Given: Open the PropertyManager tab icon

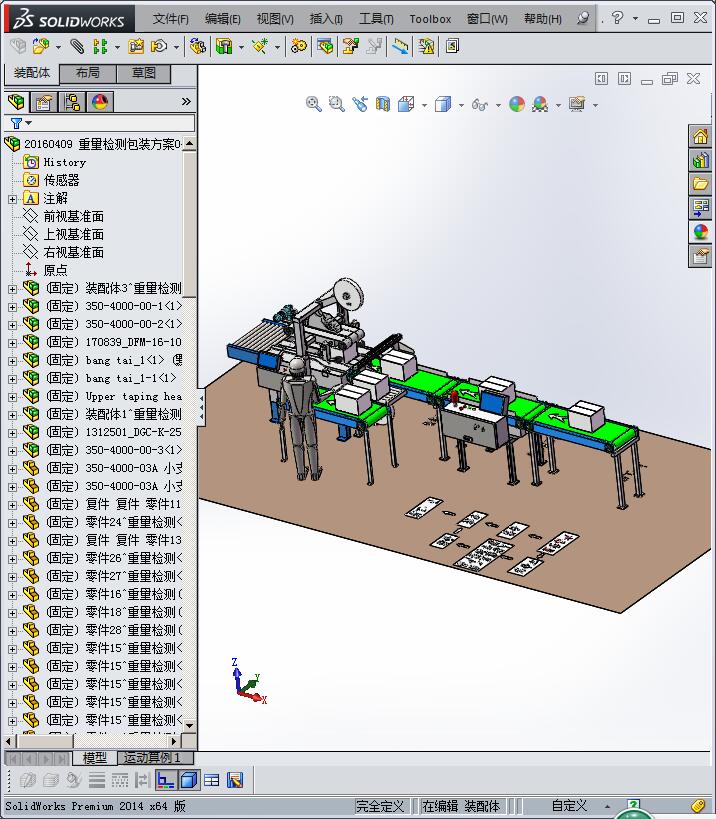Looking at the screenshot, I should [44, 102].
